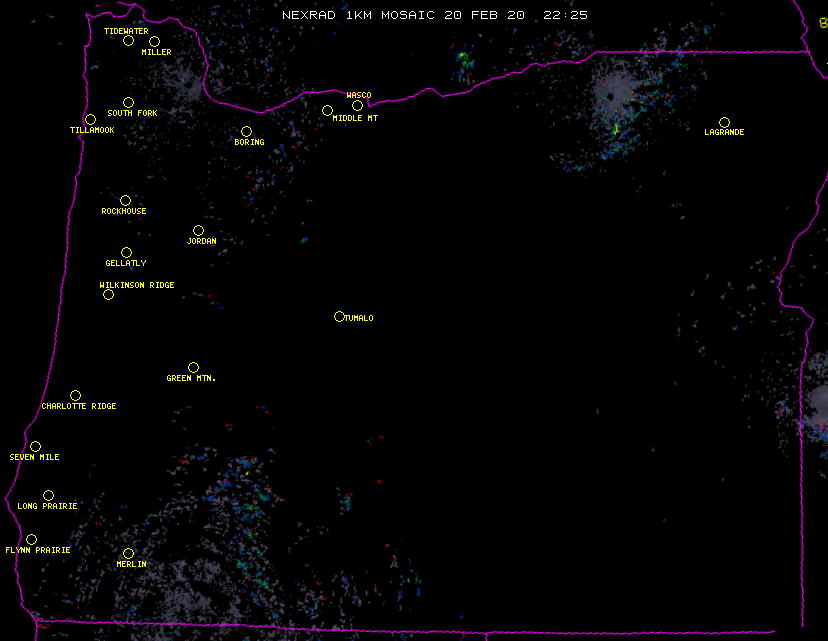Select the Seven Mile station marker
This screenshot has width=828, height=641.
[35, 447]
